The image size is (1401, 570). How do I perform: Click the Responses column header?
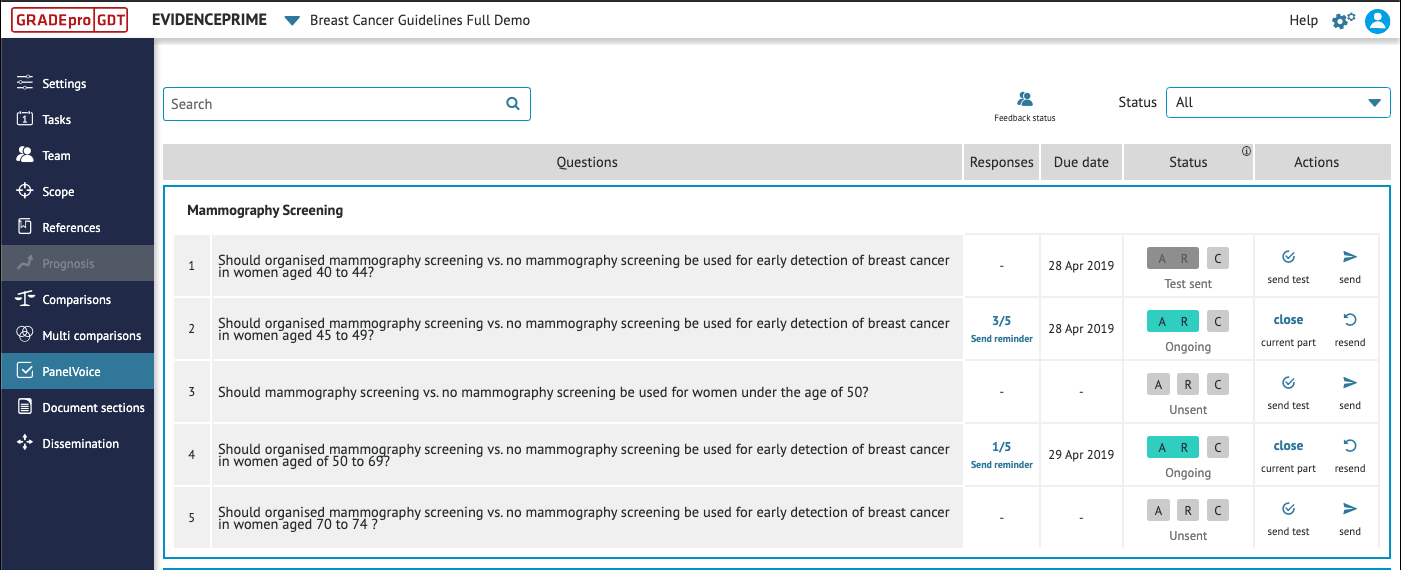1002,162
